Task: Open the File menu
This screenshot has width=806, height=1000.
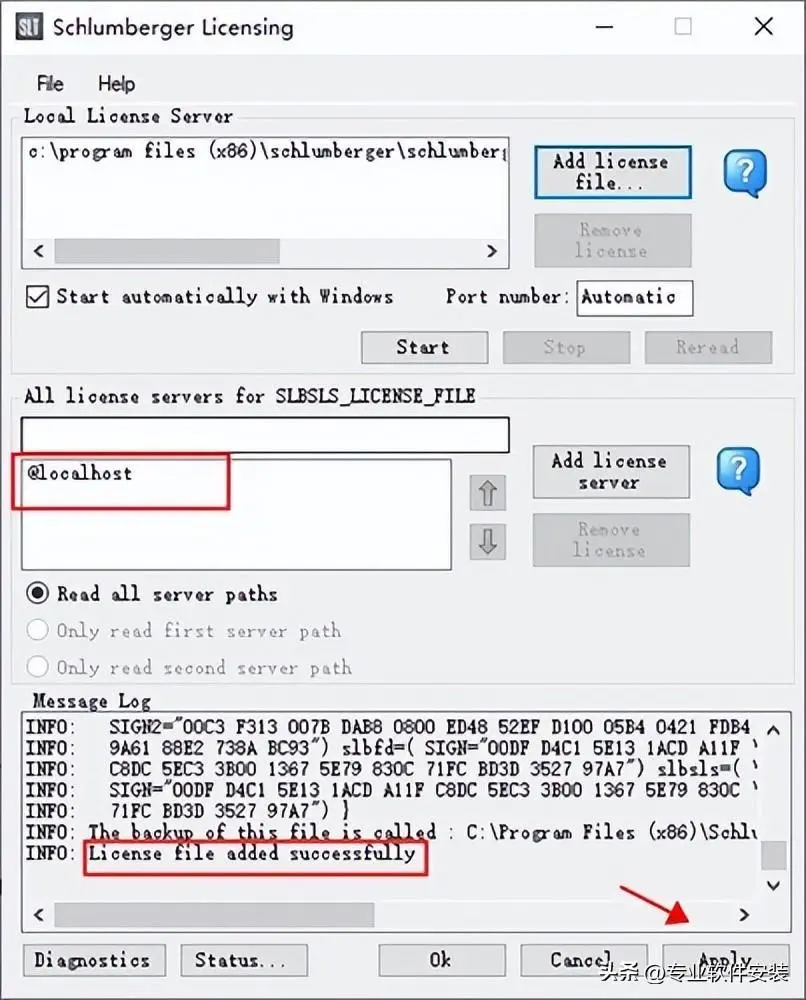Action: click(x=50, y=84)
